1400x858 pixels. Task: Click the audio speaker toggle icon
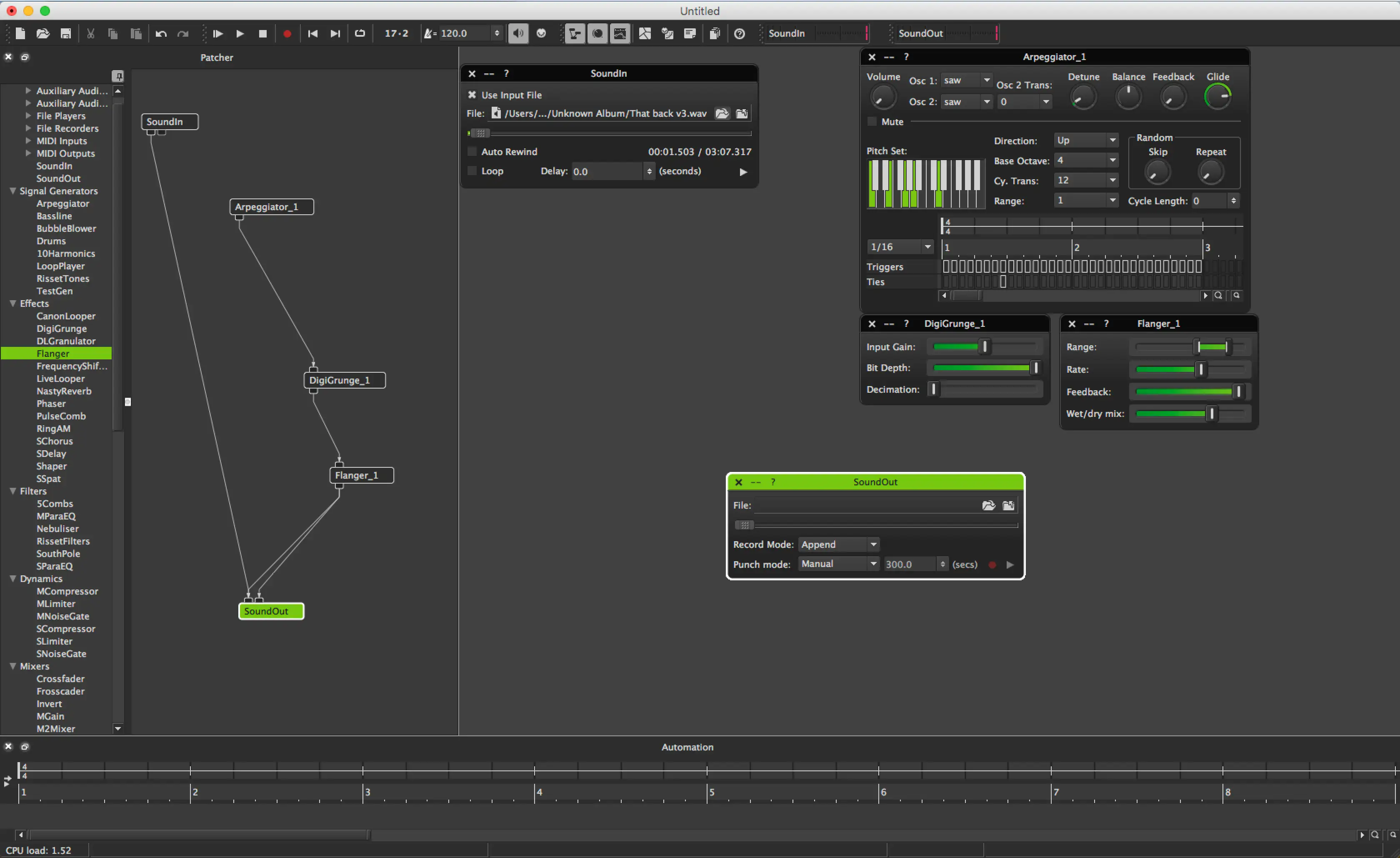[517, 33]
